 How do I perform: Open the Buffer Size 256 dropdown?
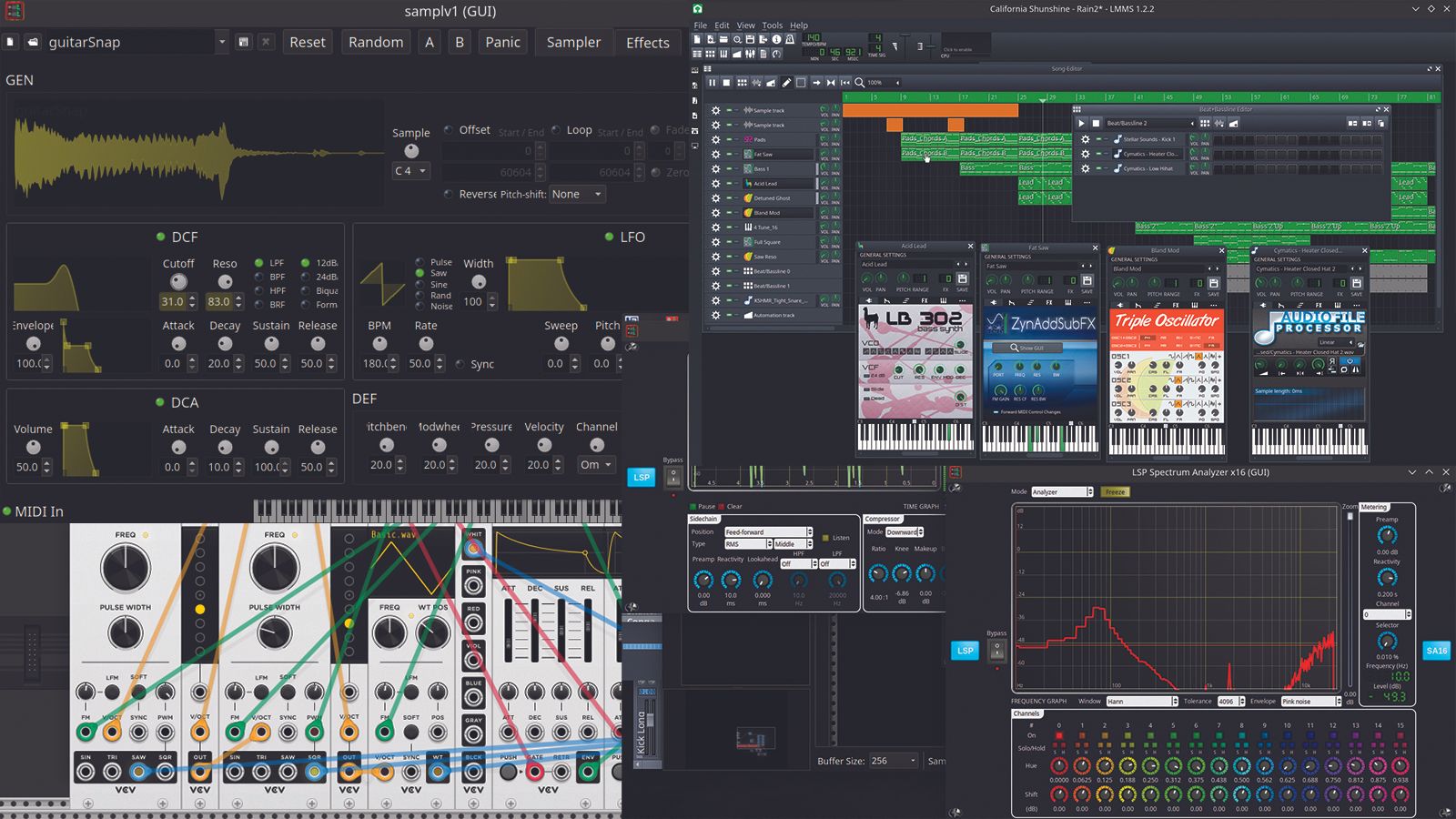[894, 761]
